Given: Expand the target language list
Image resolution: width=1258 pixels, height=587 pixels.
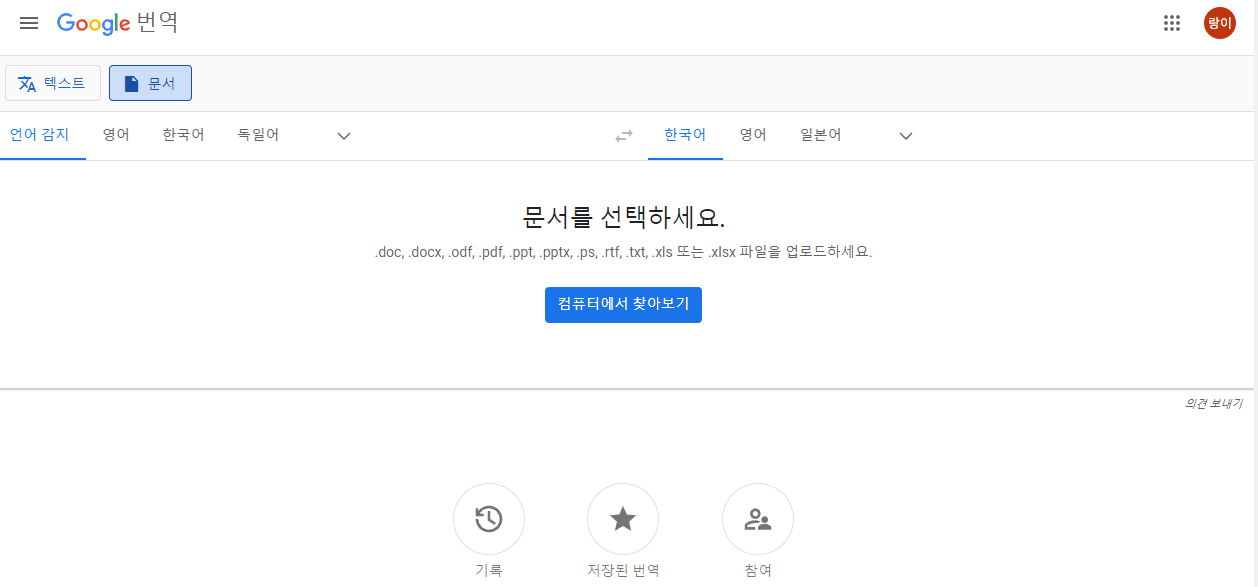Looking at the screenshot, I should (906, 136).
